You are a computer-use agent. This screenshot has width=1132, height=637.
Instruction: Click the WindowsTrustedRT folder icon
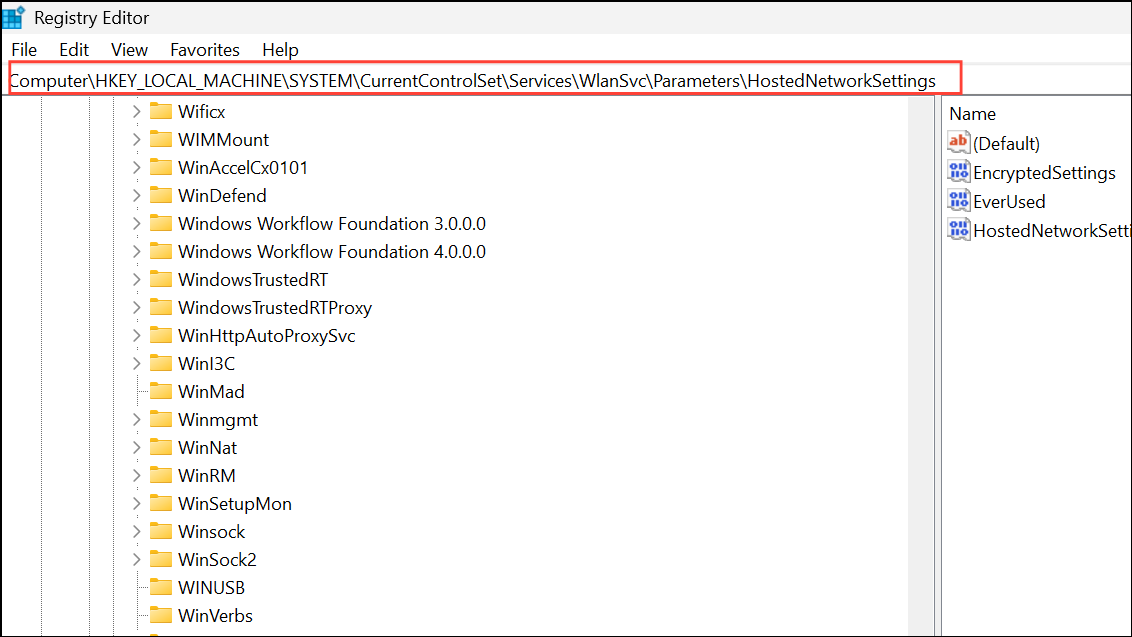coord(160,280)
